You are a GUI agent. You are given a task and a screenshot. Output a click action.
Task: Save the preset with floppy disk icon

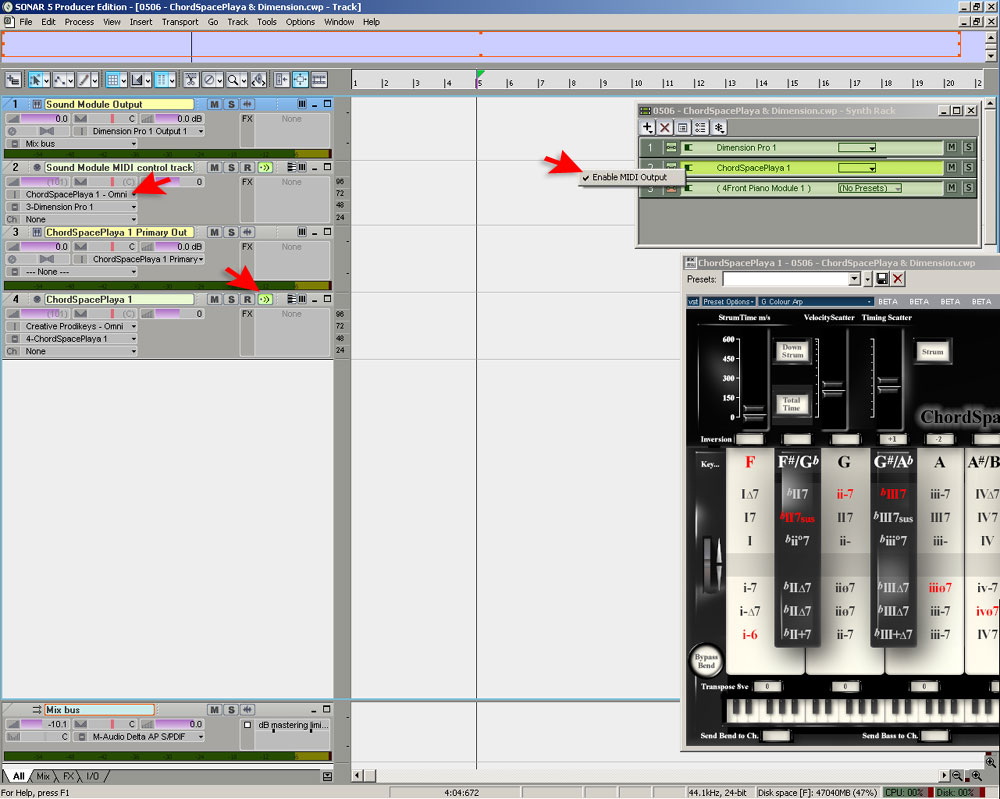tap(882, 279)
